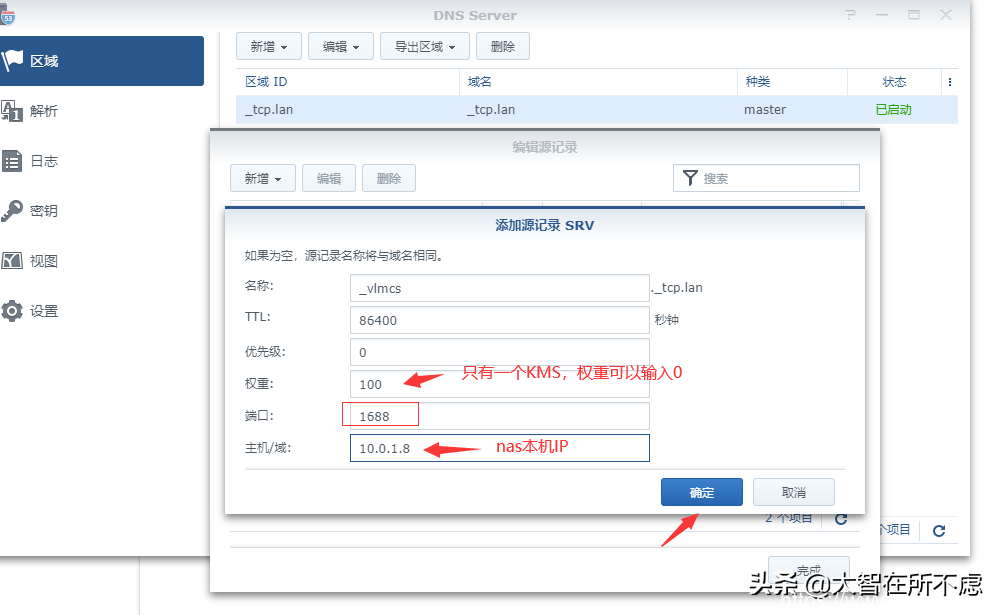Open the help question mark in DNS Server window
The image size is (1001, 615).
850,15
